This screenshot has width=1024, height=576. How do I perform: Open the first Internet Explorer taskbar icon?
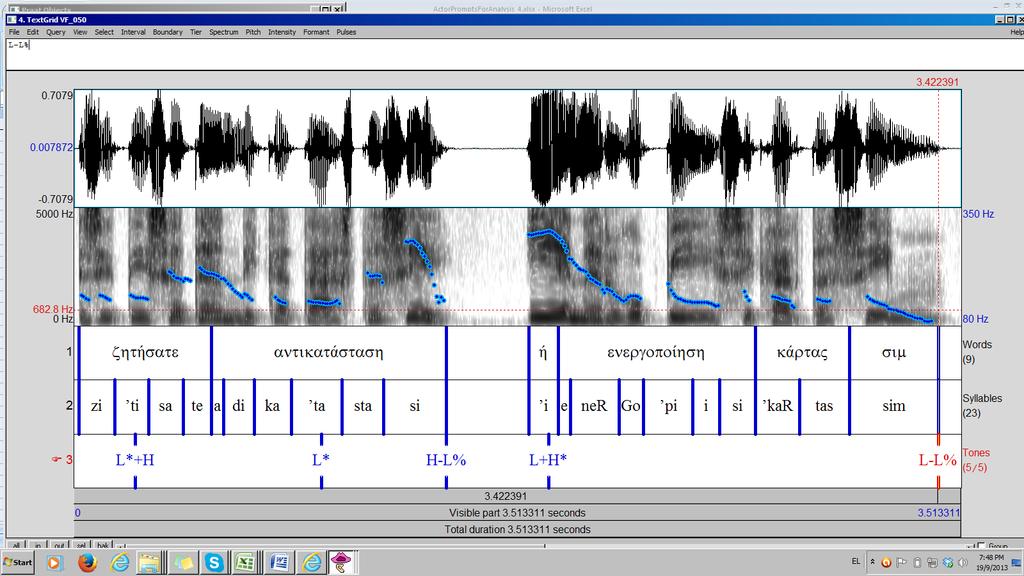click(119, 562)
